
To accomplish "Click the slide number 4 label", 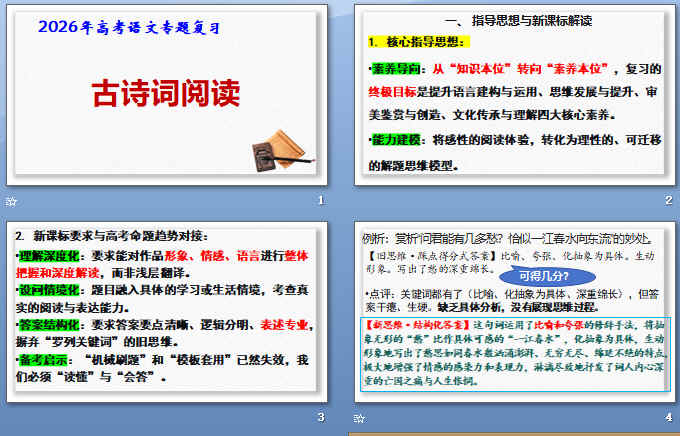I will pos(669,417).
